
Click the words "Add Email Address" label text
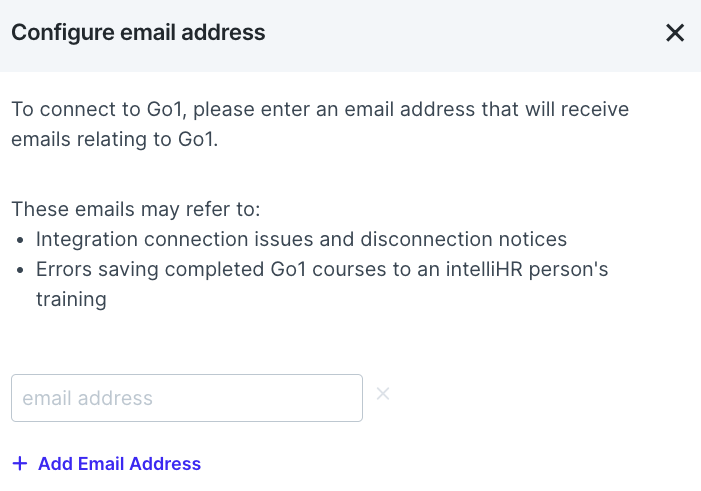pos(120,464)
